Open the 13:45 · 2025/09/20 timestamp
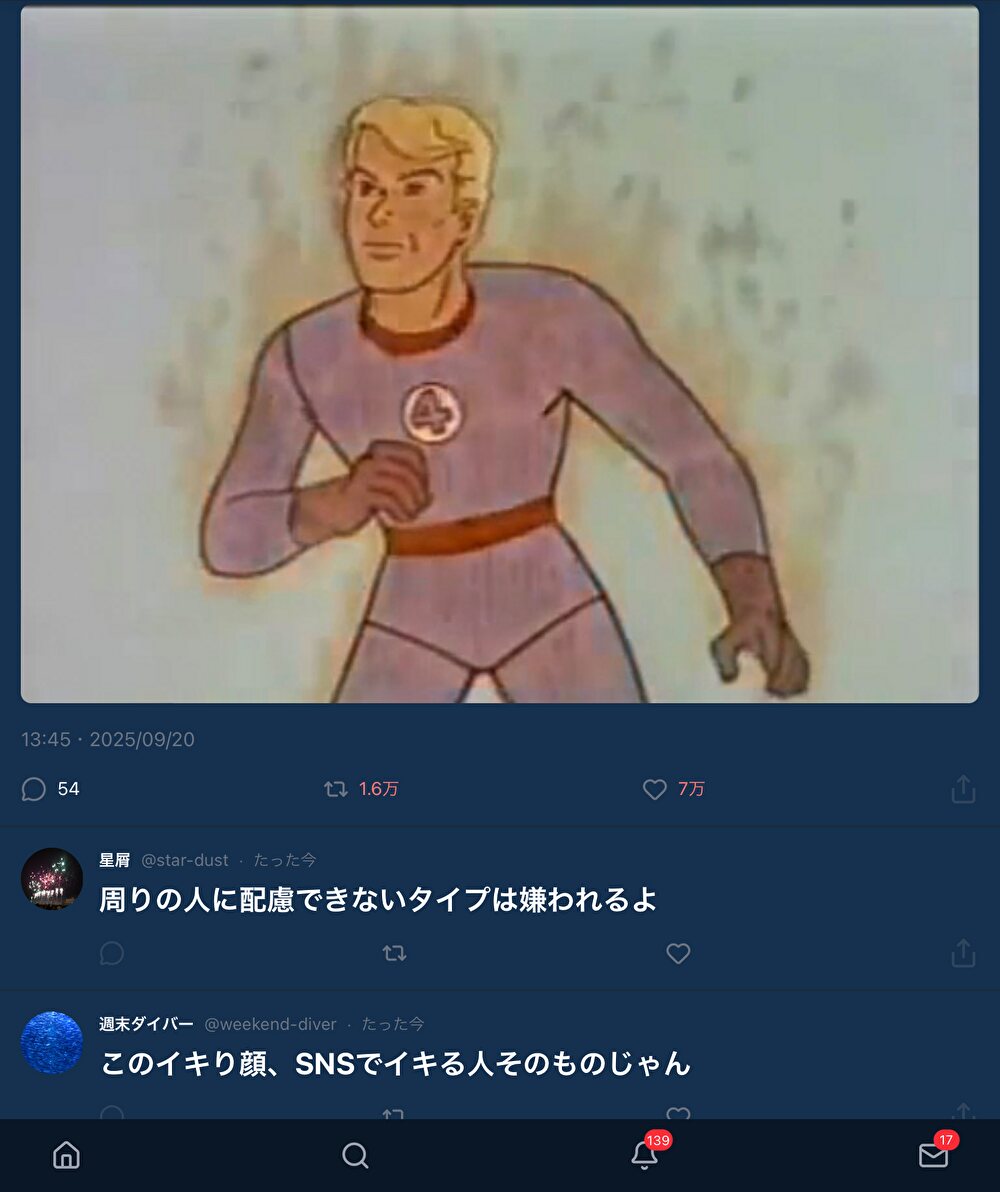The height and width of the screenshot is (1192, 1000). pyautogui.click(x=108, y=740)
